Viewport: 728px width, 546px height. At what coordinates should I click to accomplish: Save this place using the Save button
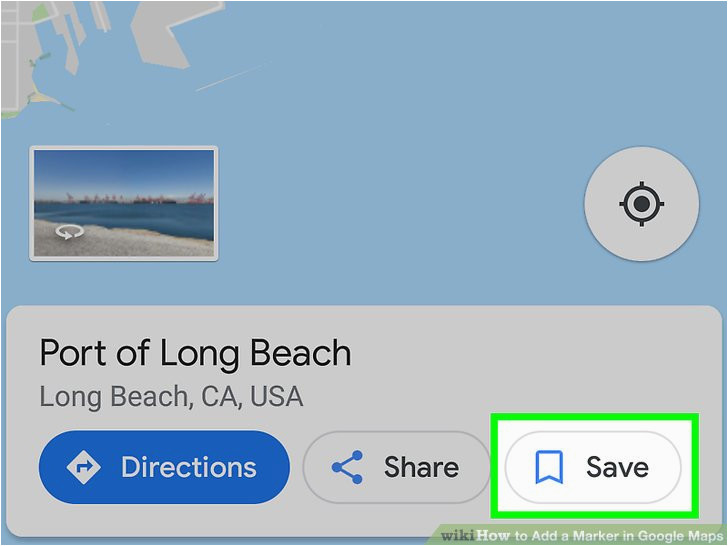[x=593, y=467]
